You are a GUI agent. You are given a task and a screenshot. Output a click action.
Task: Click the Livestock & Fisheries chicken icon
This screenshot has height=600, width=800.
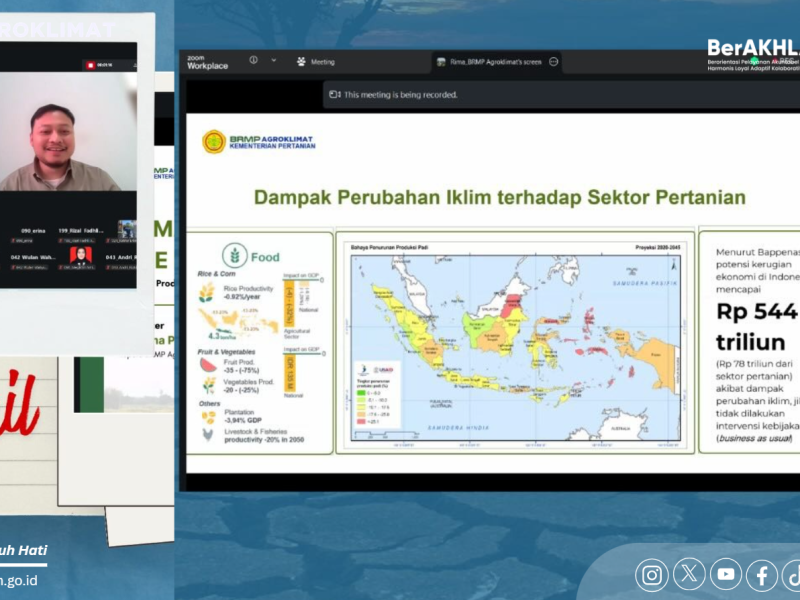coord(208,435)
